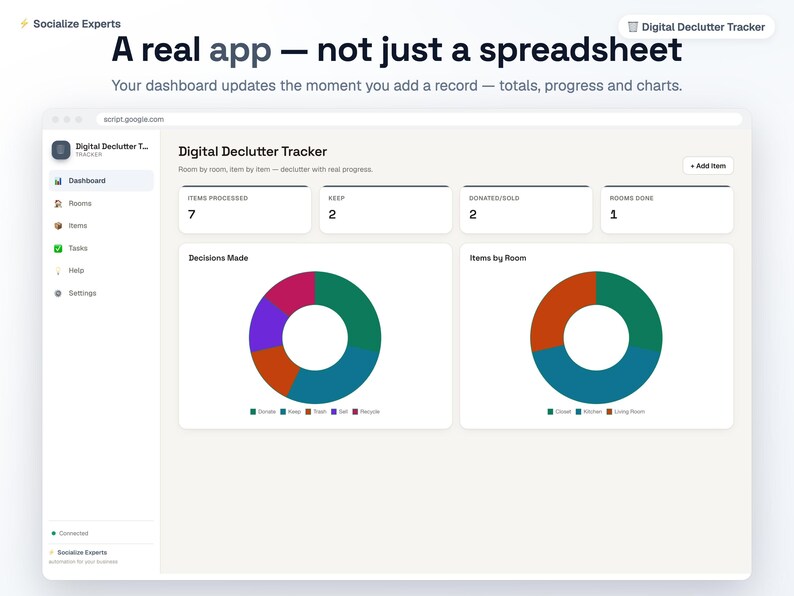Click the Settings gear icon
Image resolution: width=794 pixels, height=596 pixels.
[58, 293]
